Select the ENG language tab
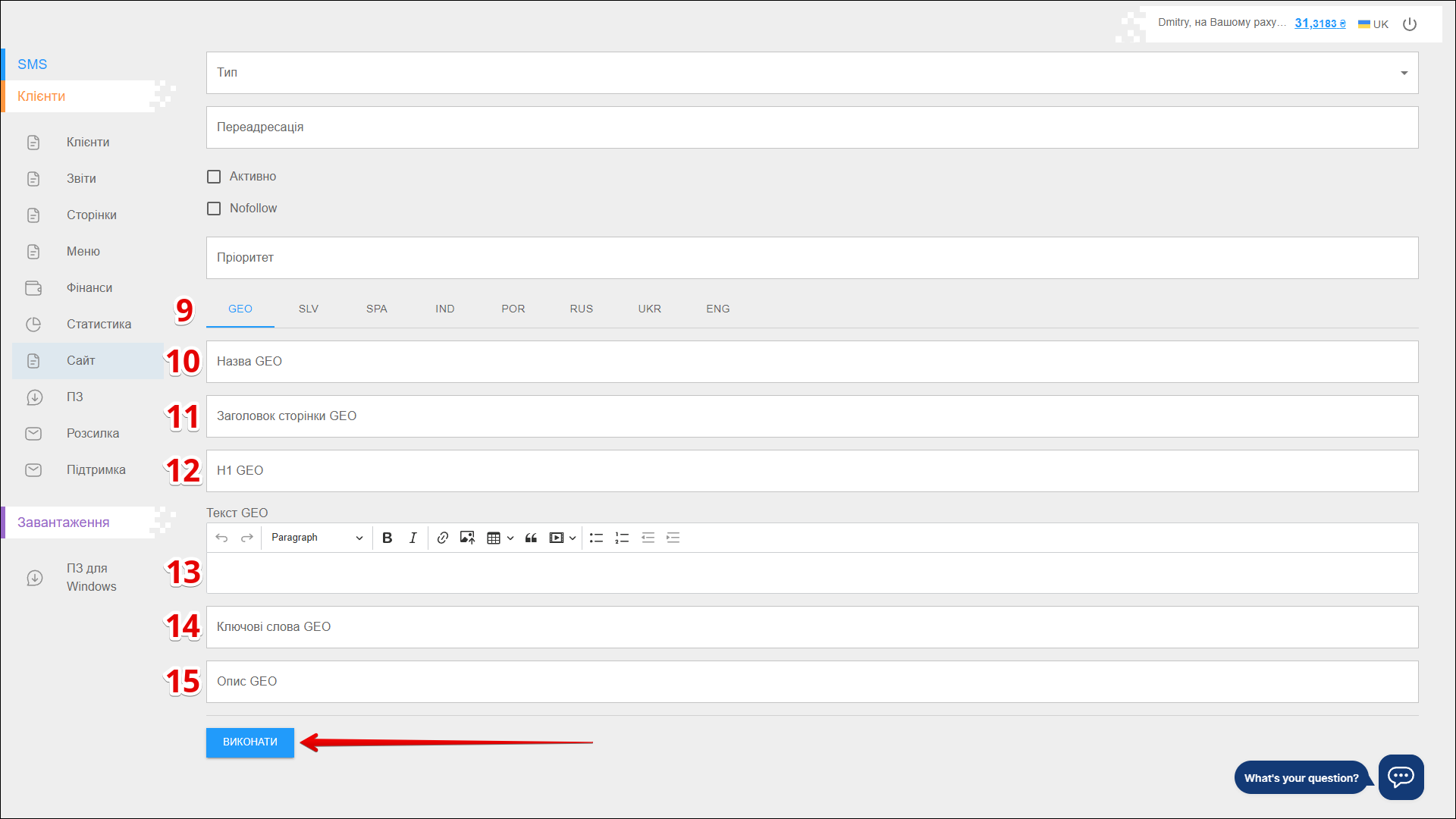1456x819 pixels. tap(717, 309)
